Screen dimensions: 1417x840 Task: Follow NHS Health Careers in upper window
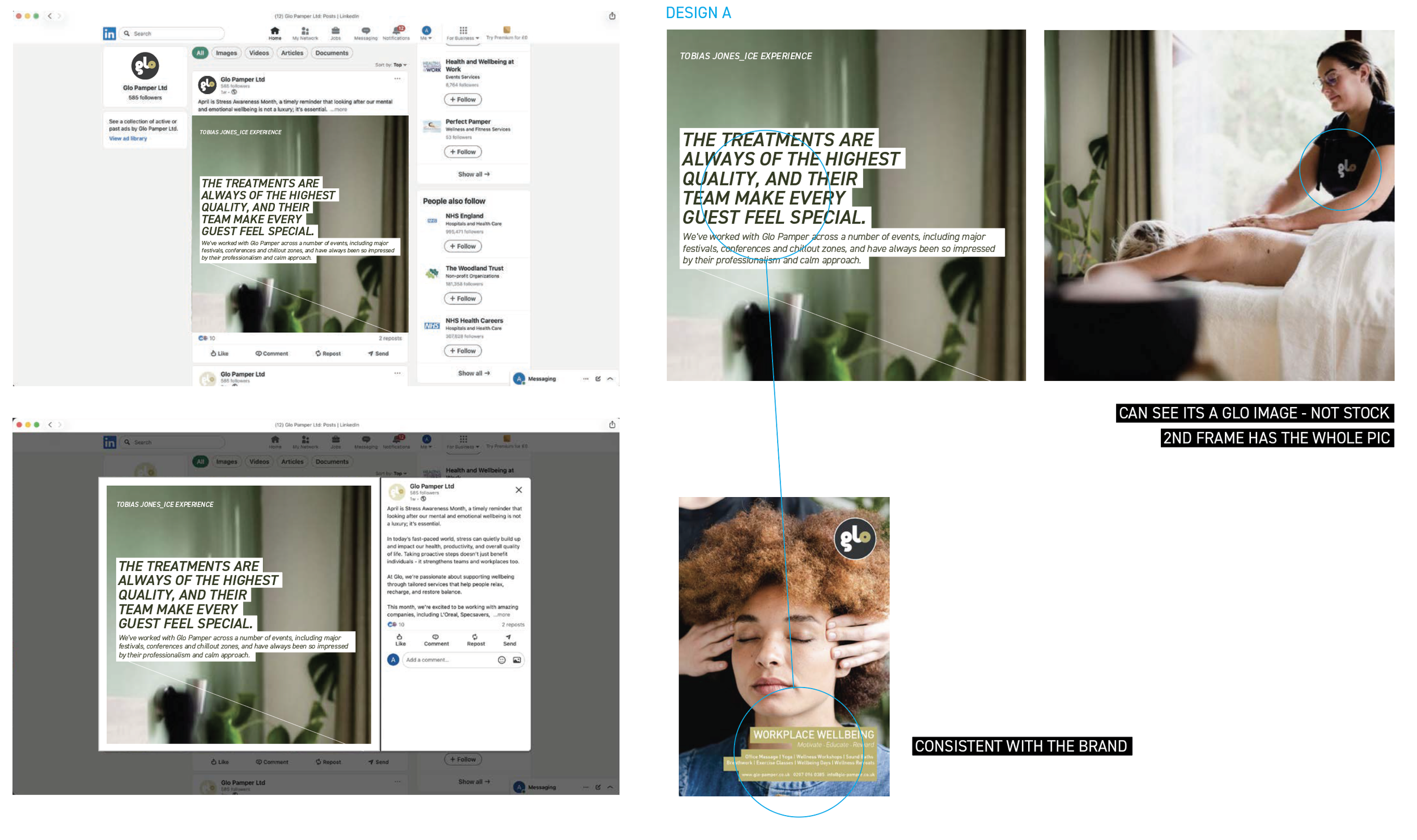tap(463, 351)
